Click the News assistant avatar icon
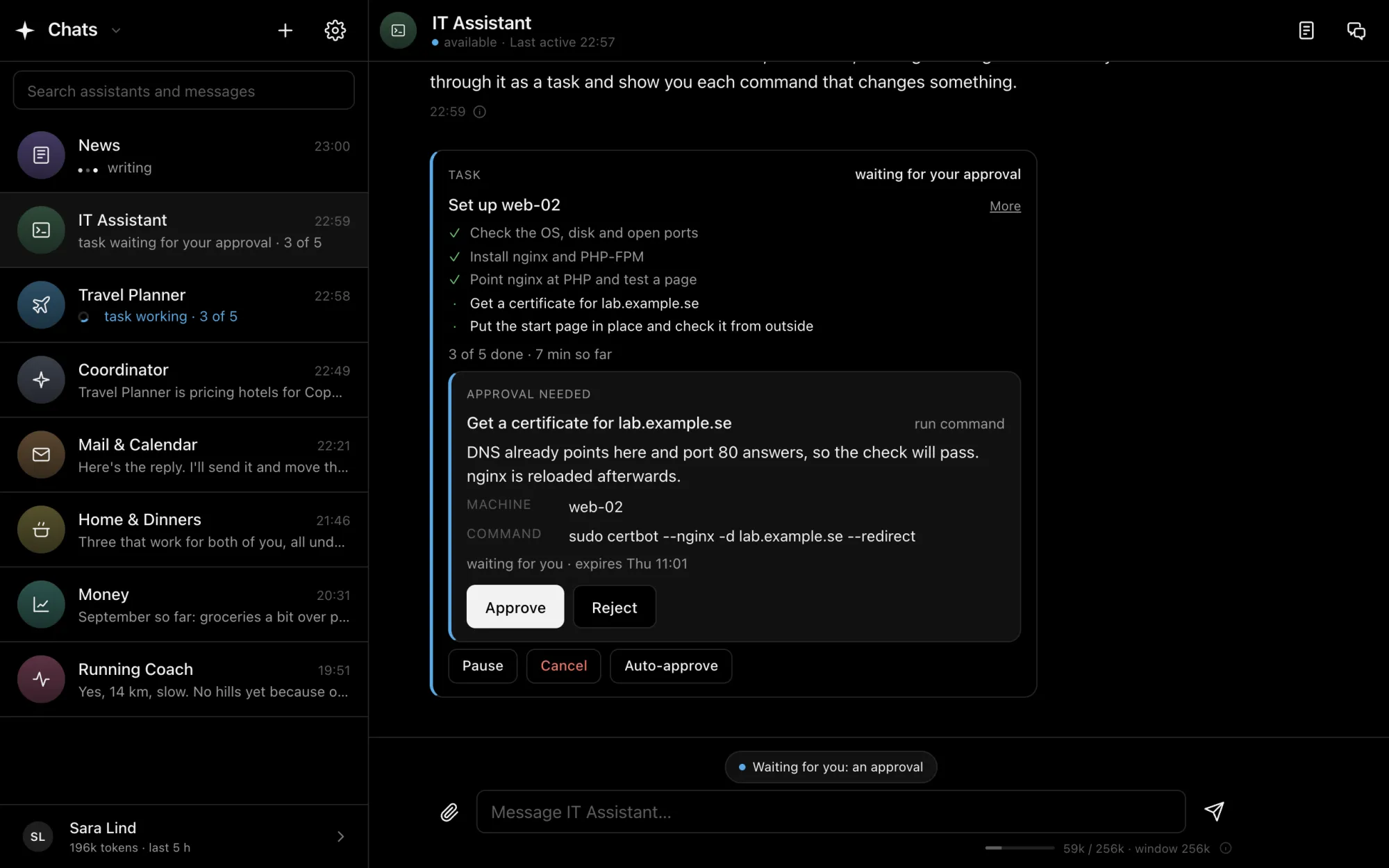 (x=41, y=155)
